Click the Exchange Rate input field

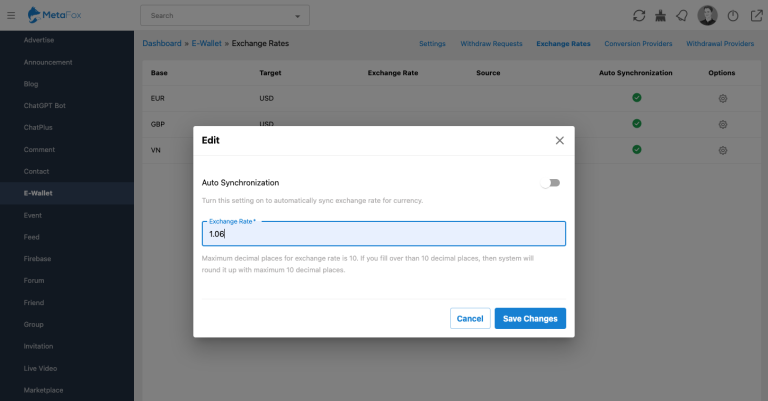[x=384, y=234]
